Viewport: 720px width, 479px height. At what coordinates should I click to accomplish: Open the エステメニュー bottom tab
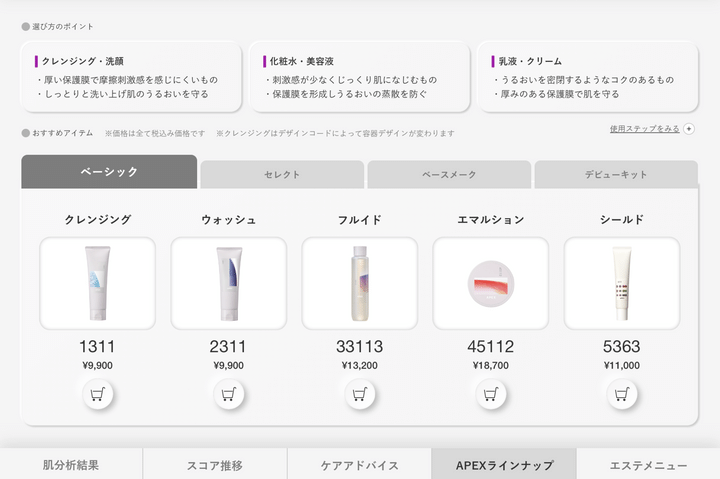pyautogui.click(x=649, y=465)
